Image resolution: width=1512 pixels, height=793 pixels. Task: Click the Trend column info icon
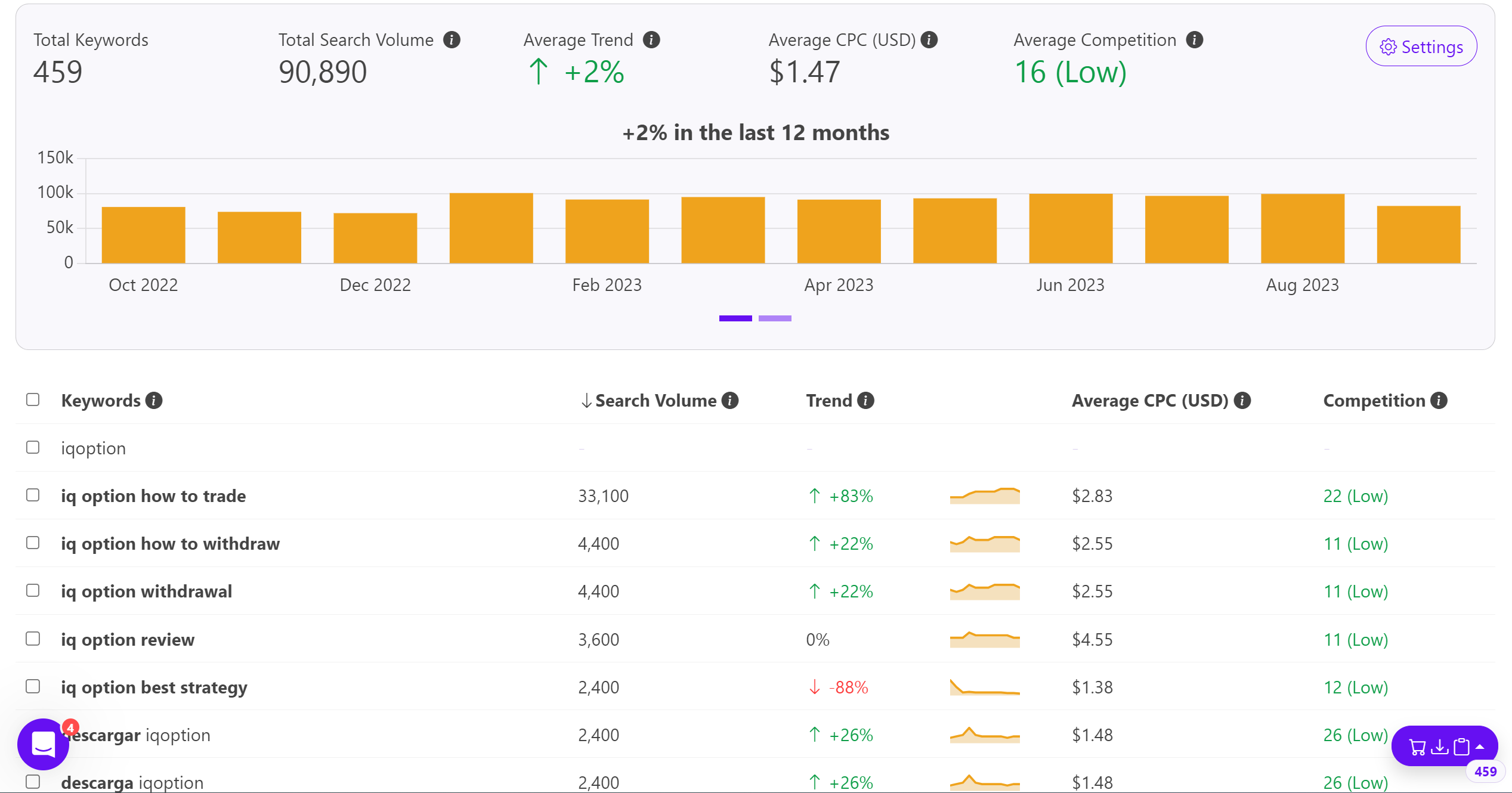pyautogui.click(x=865, y=401)
